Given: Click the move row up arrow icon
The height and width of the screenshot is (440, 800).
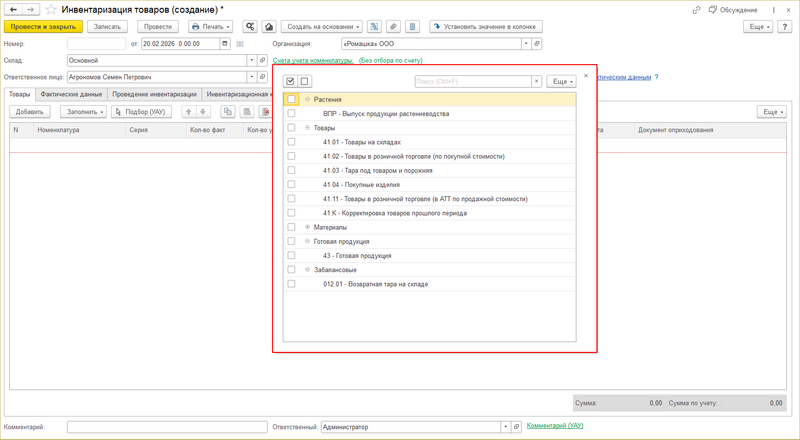Looking at the screenshot, I should click(x=189, y=111).
